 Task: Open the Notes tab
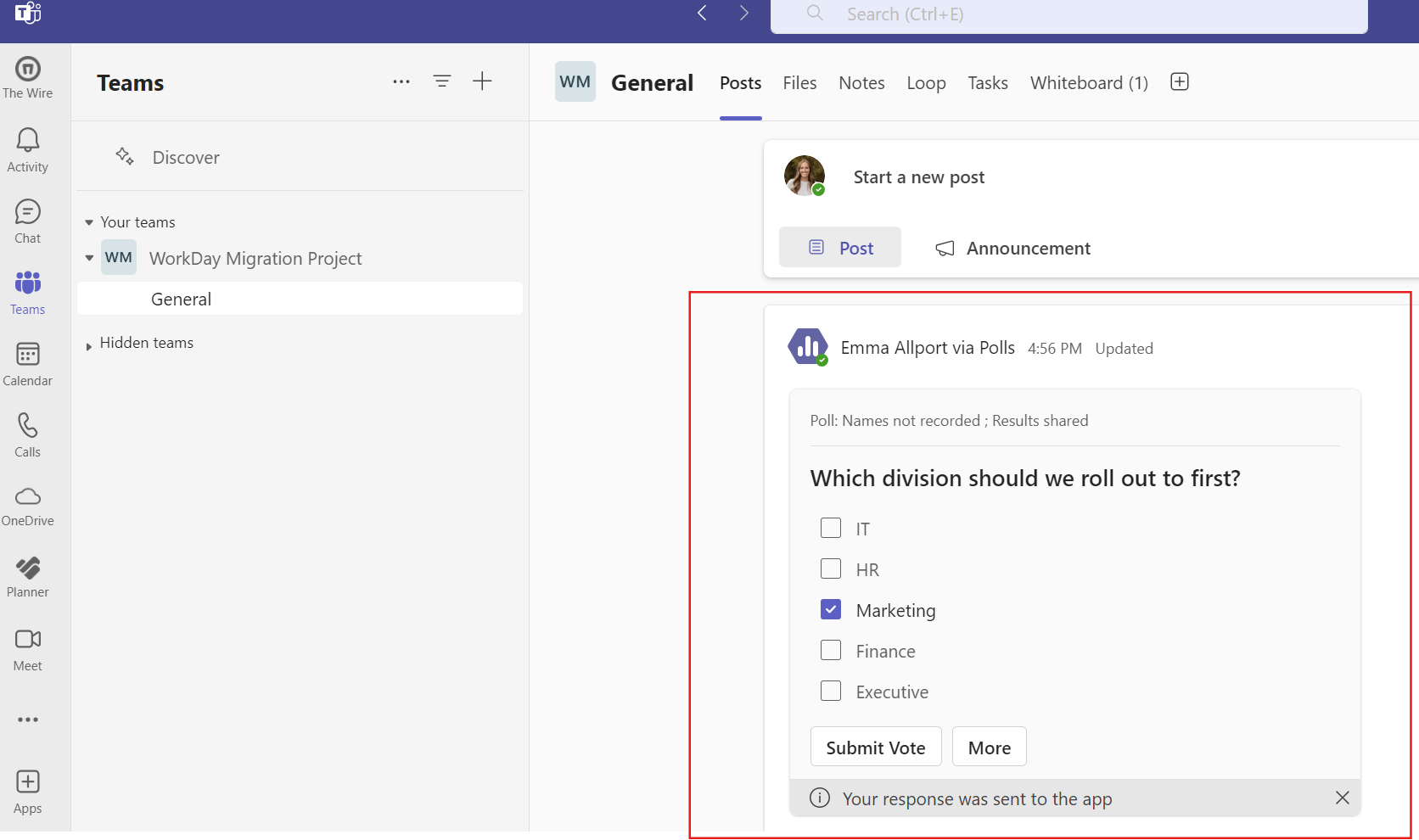pos(861,83)
